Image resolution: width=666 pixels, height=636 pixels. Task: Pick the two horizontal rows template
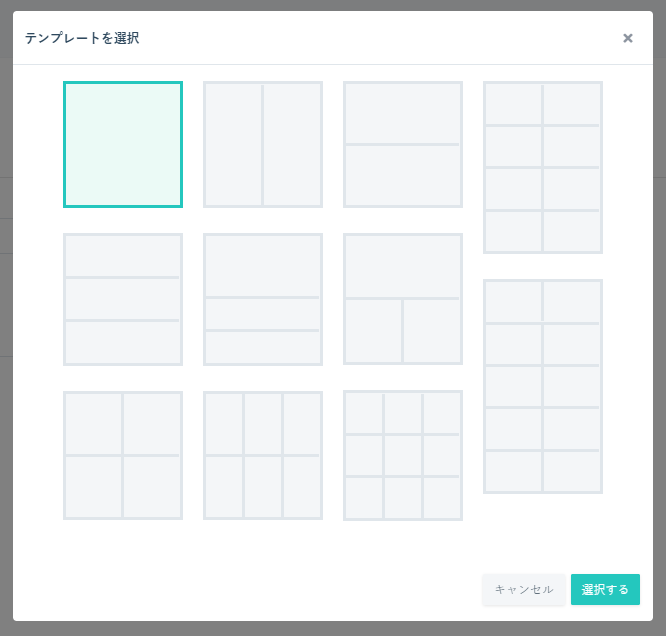coord(403,144)
